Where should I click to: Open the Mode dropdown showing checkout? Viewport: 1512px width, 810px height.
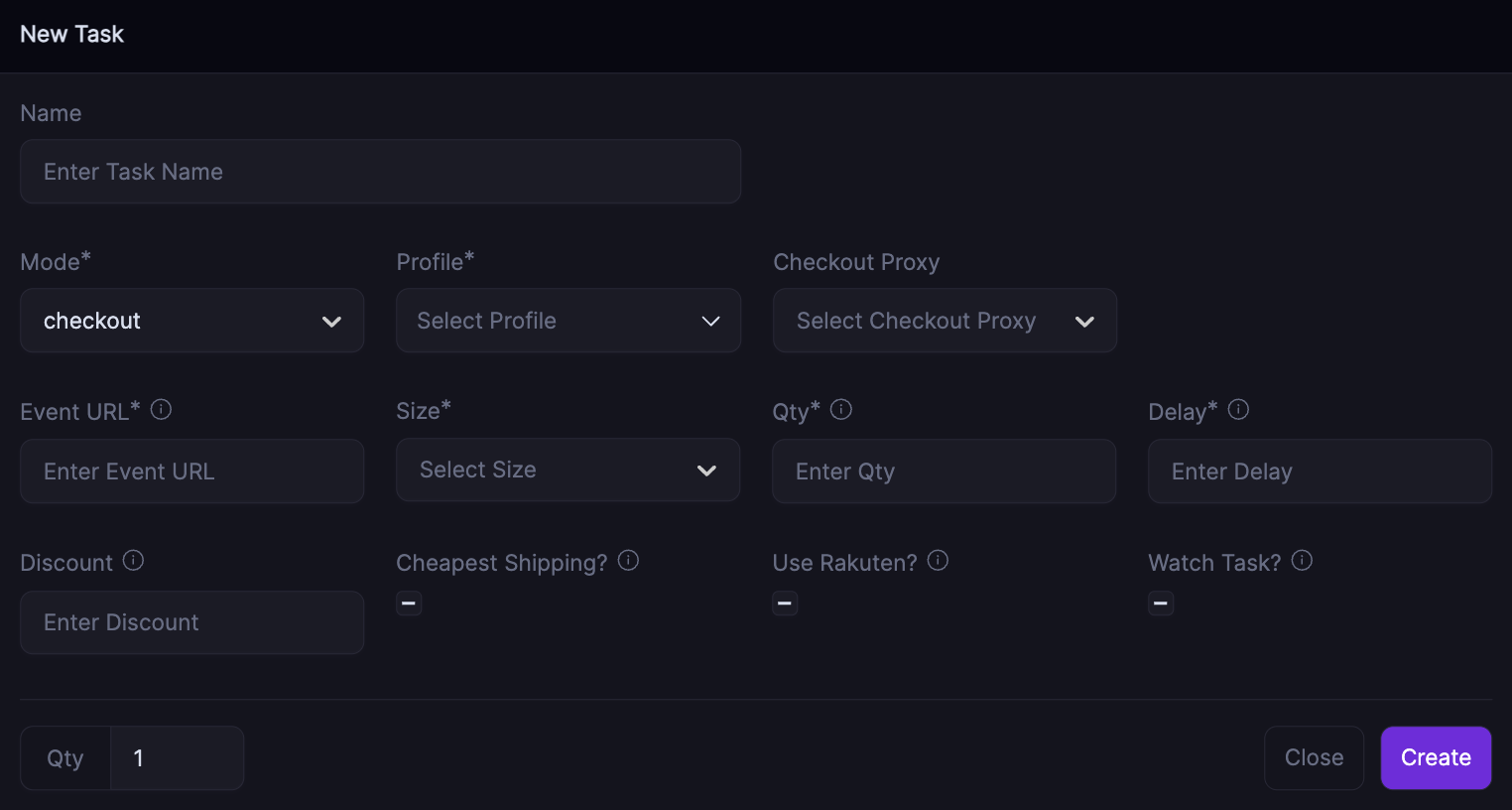[x=191, y=321]
